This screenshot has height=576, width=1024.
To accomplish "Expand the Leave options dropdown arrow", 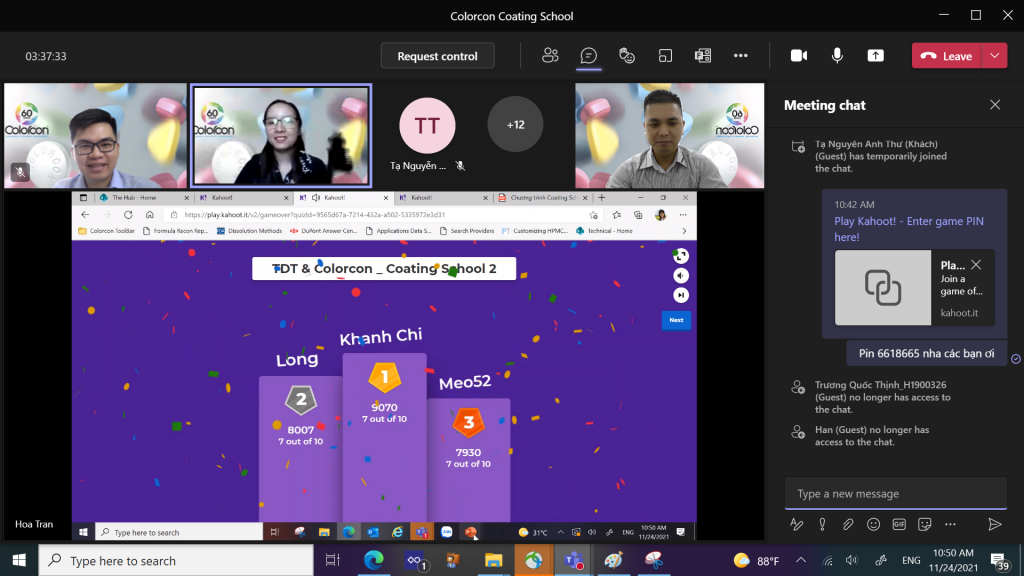I will coord(995,56).
